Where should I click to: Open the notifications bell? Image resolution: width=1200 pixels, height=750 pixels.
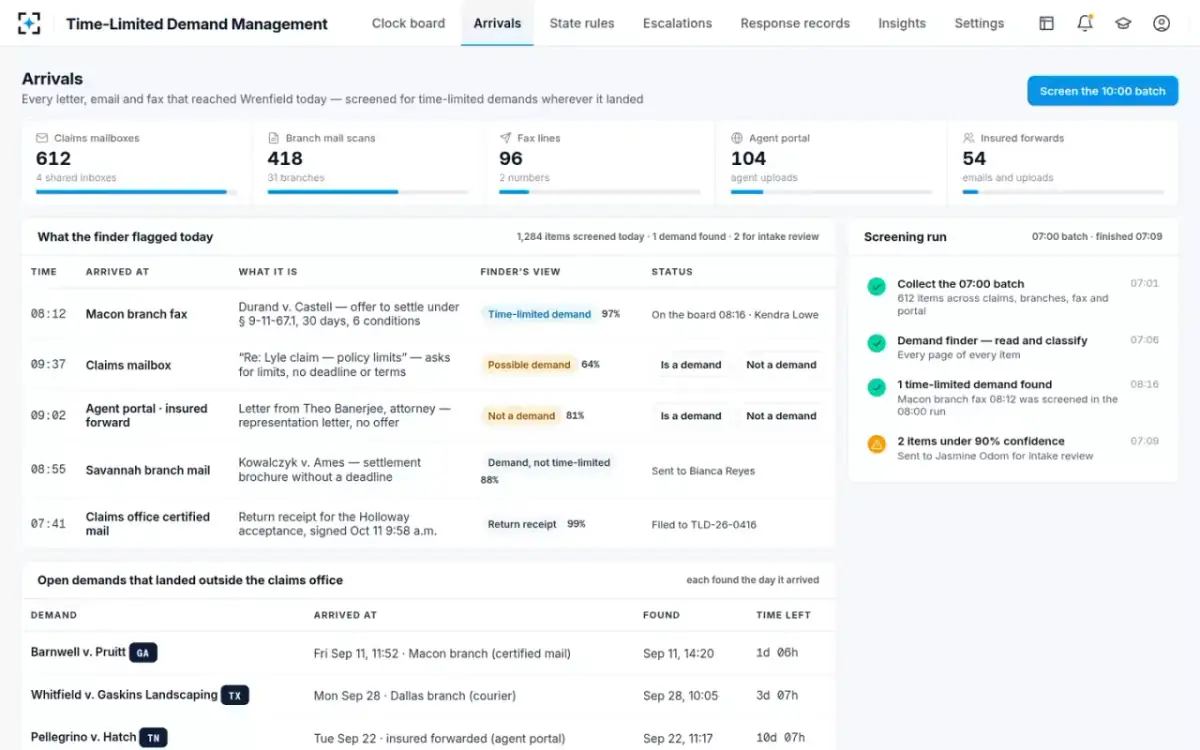[x=1084, y=23]
